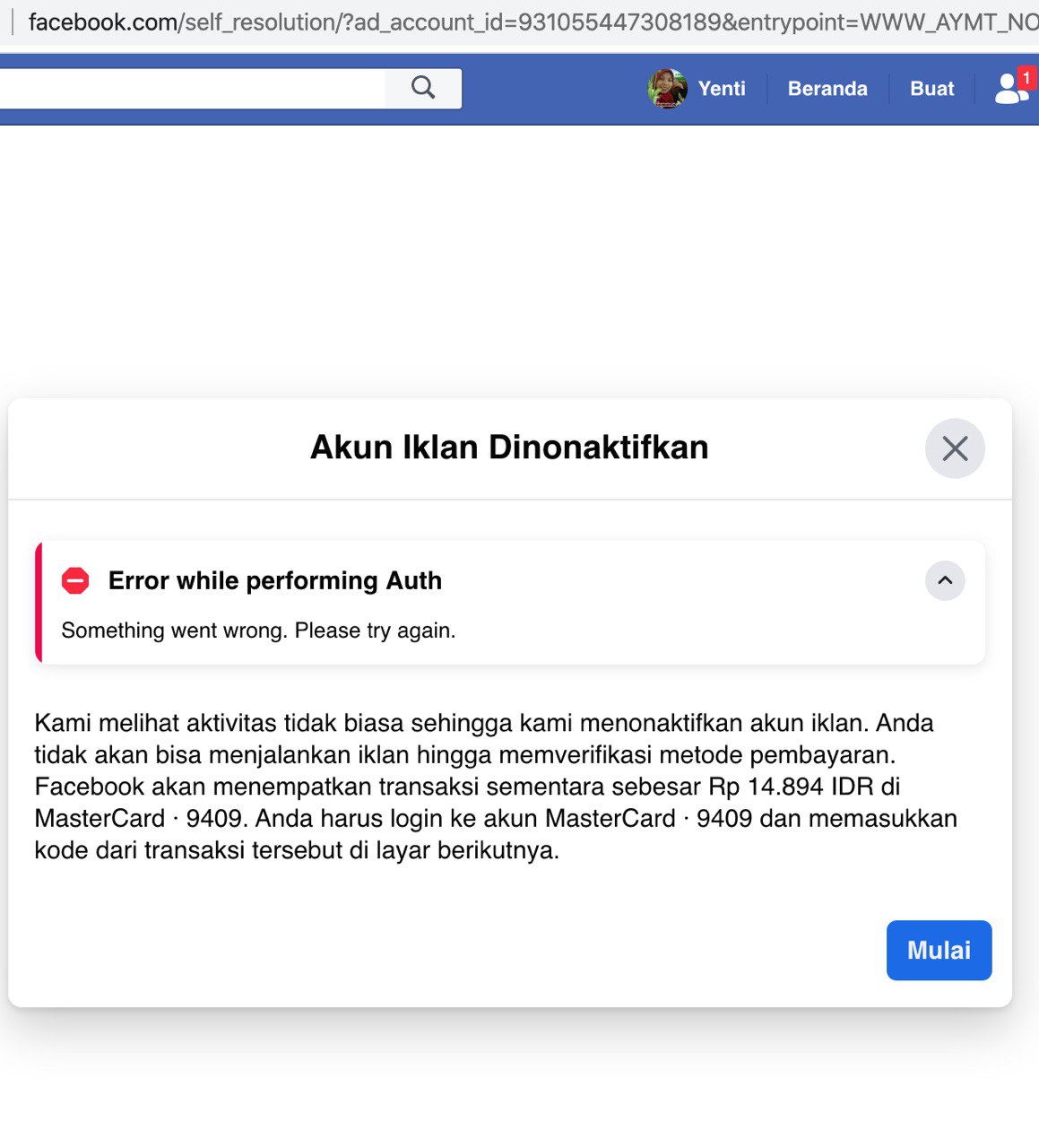Screen dimensions: 1039x1148
Task: Click the red error stop icon
Action: tap(75, 581)
